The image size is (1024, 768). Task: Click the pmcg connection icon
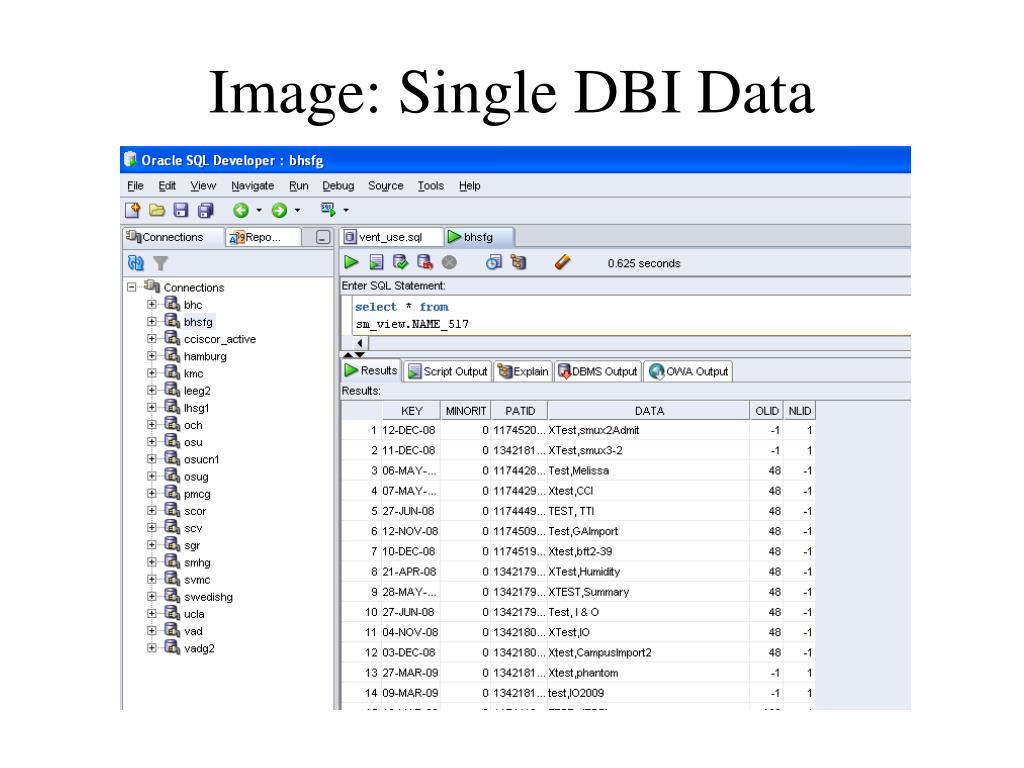click(x=172, y=493)
